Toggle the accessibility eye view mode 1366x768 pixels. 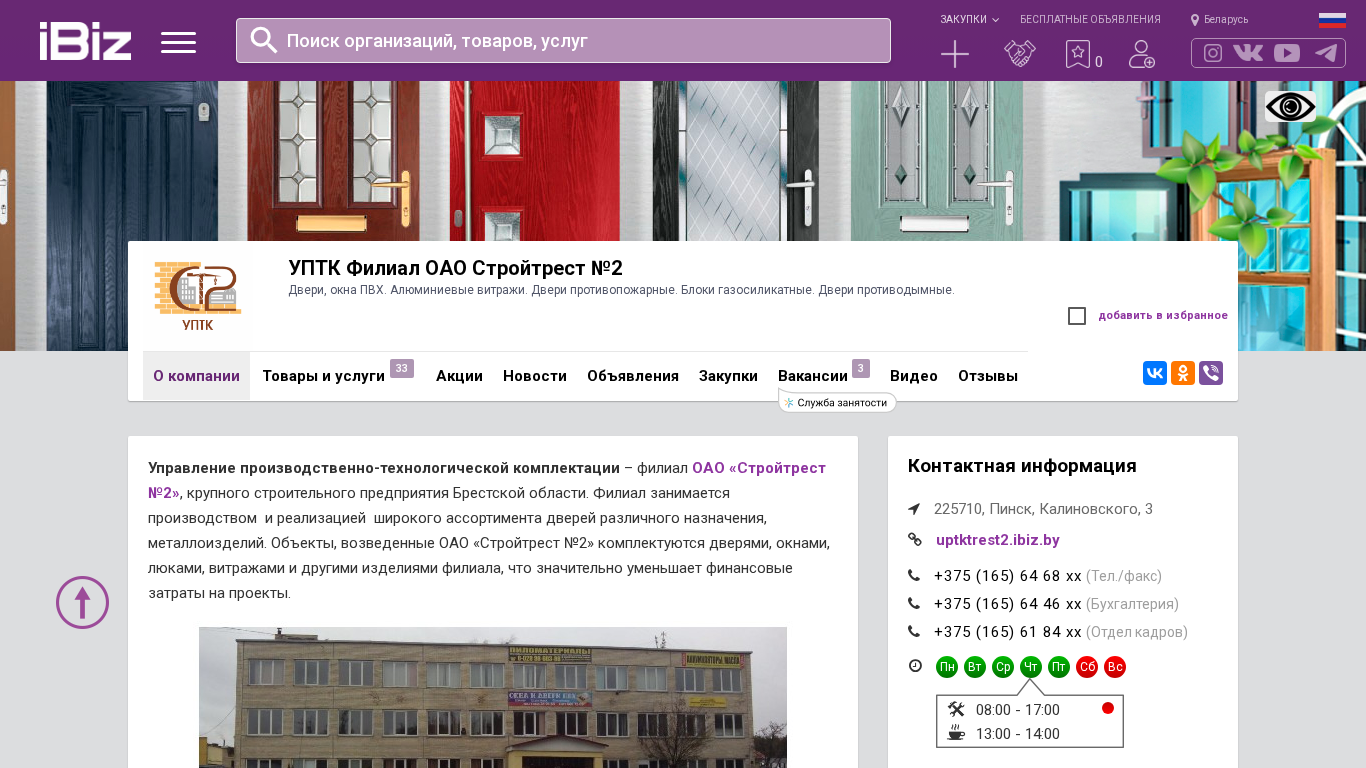(1290, 107)
